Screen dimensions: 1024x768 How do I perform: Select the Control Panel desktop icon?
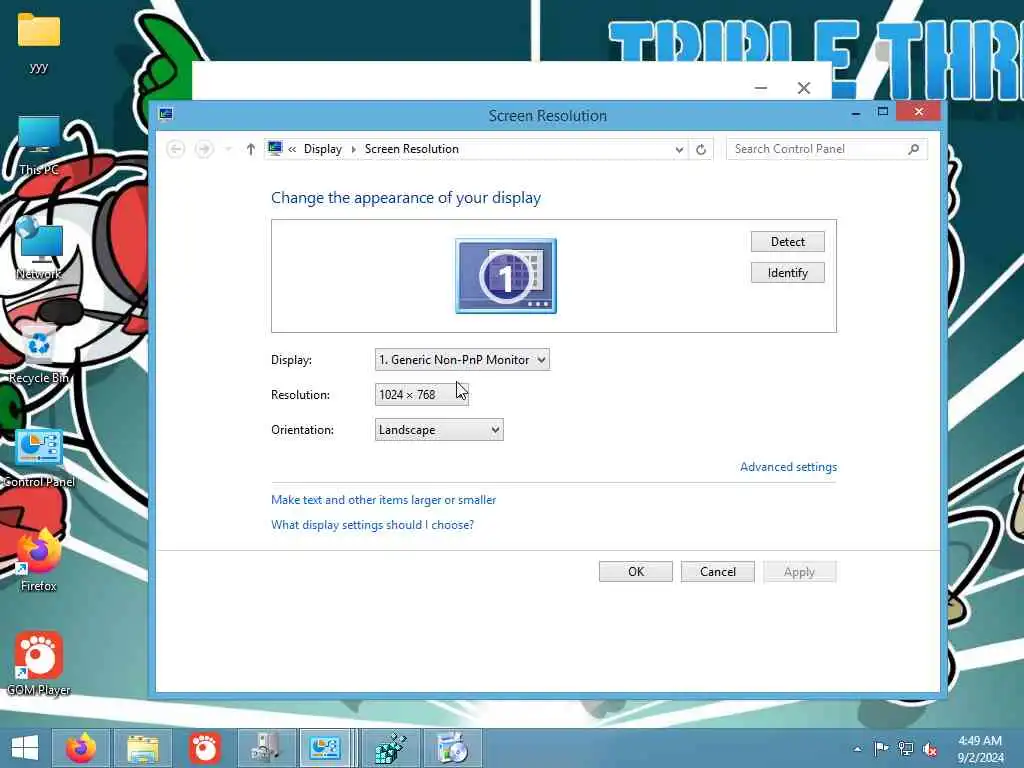click(x=39, y=458)
